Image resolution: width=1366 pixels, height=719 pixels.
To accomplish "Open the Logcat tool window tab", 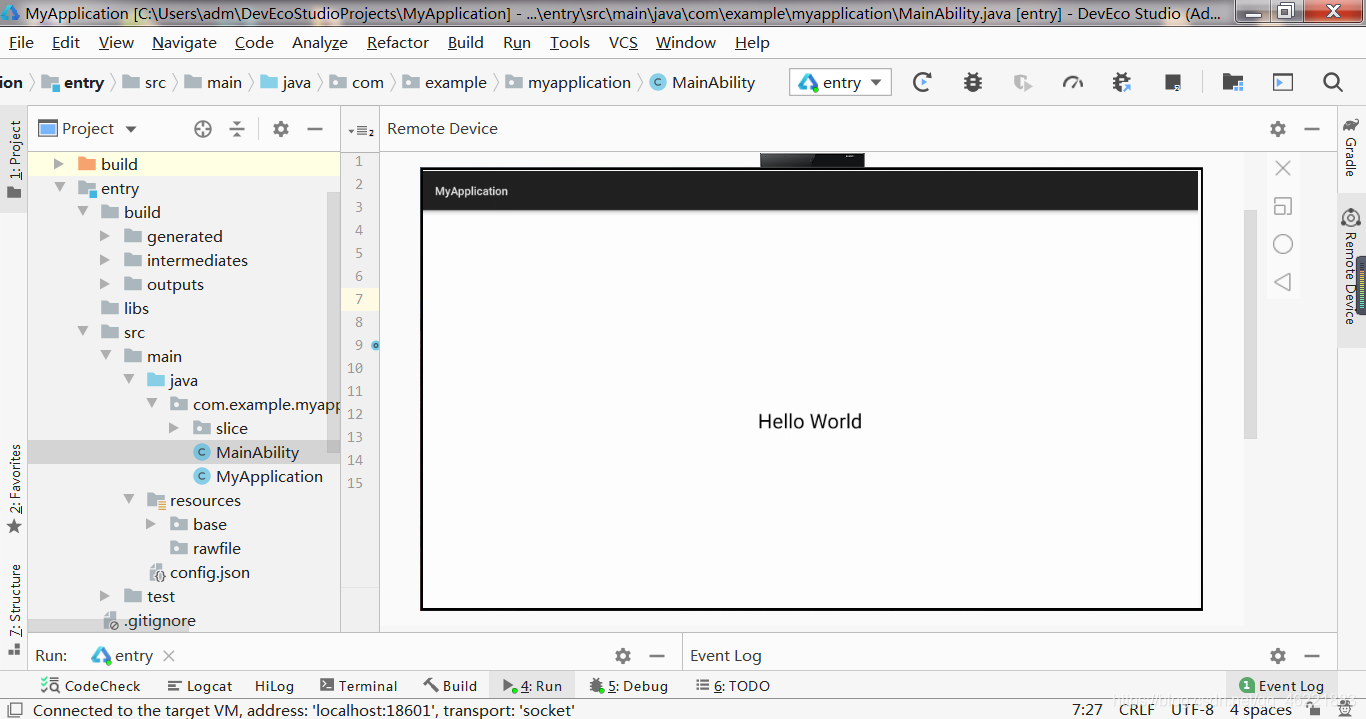I will pos(199,686).
